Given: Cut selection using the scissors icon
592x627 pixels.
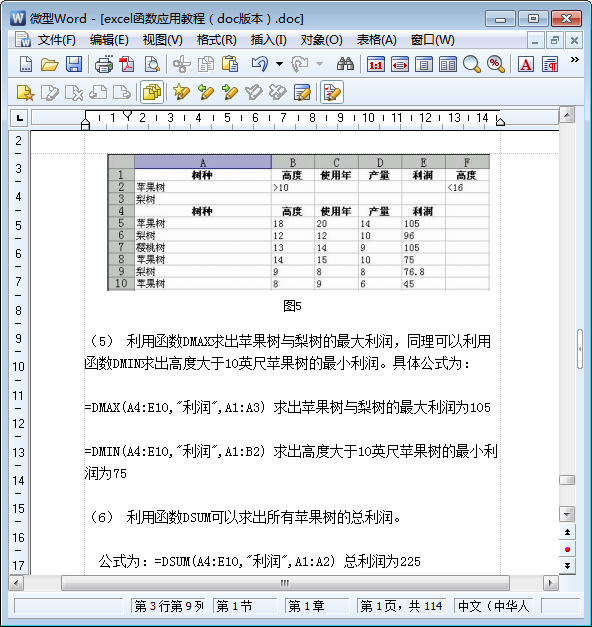Looking at the screenshot, I should (182, 64).
